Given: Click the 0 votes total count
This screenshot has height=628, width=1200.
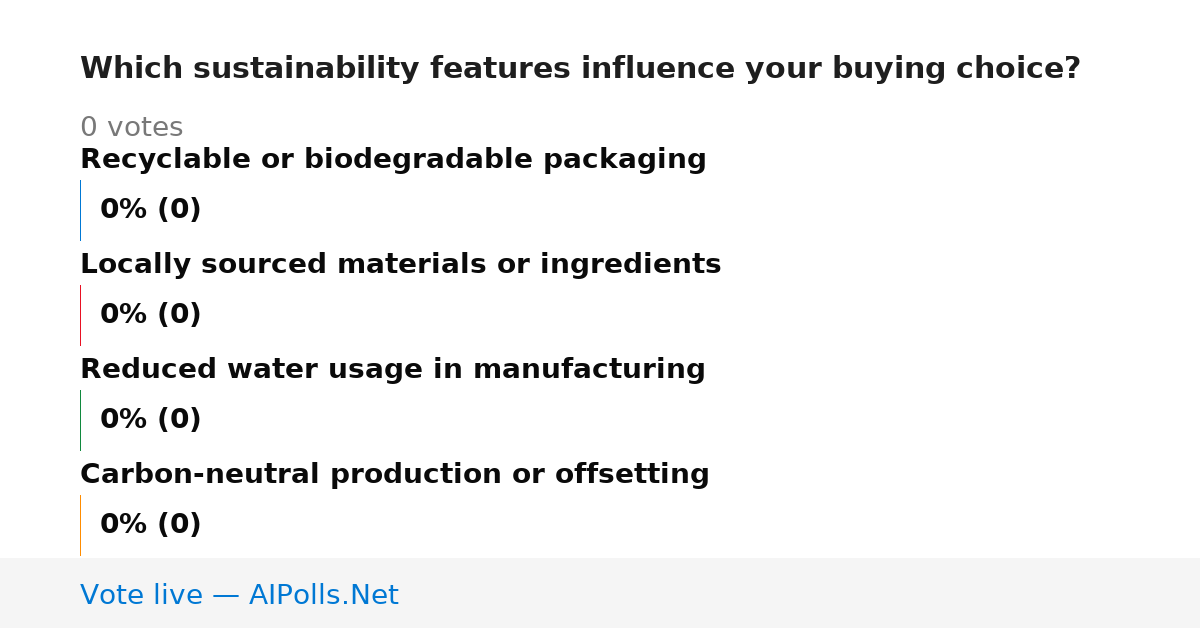Looking at the screenshot, I should (x=131, y=128).
